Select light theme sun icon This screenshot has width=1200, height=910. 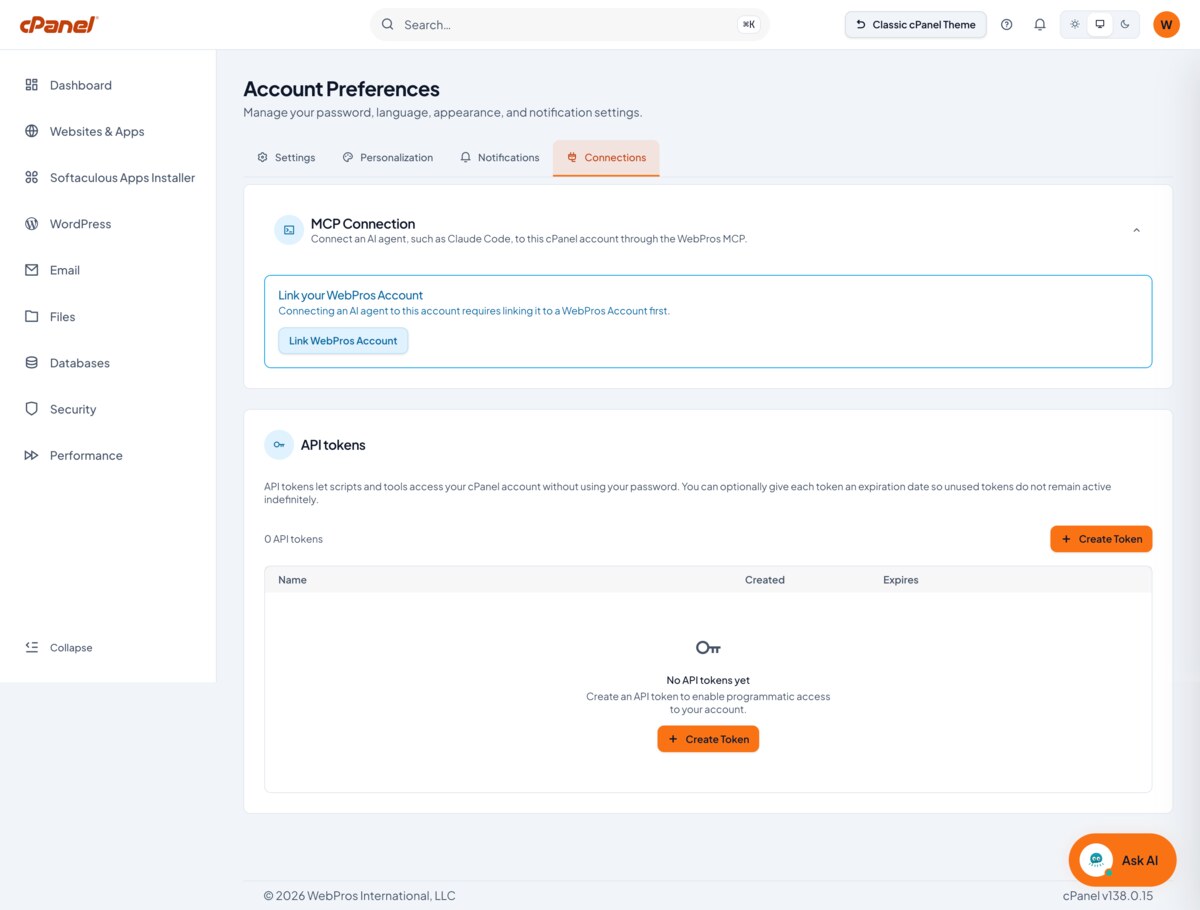pyautogui.click(x=1075, y=25)
